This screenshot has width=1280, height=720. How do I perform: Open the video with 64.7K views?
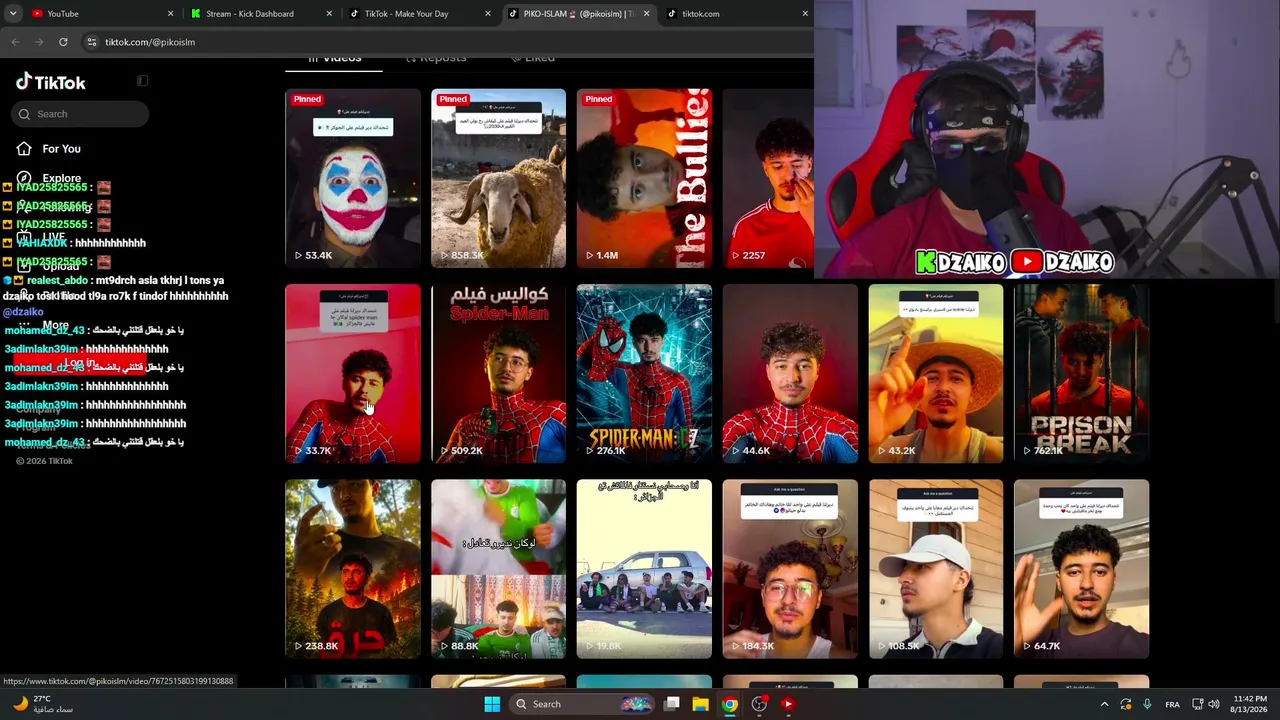pos(1081,569)
